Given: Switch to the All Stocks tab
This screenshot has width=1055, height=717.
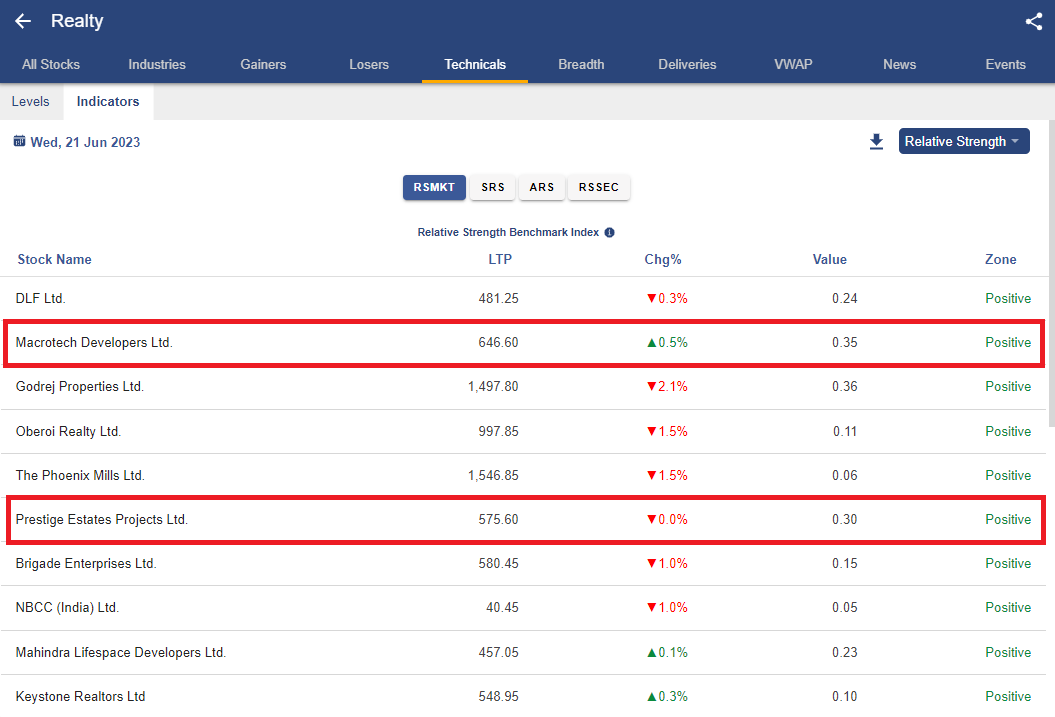Looking at the screenshot, I should point(51,65).
